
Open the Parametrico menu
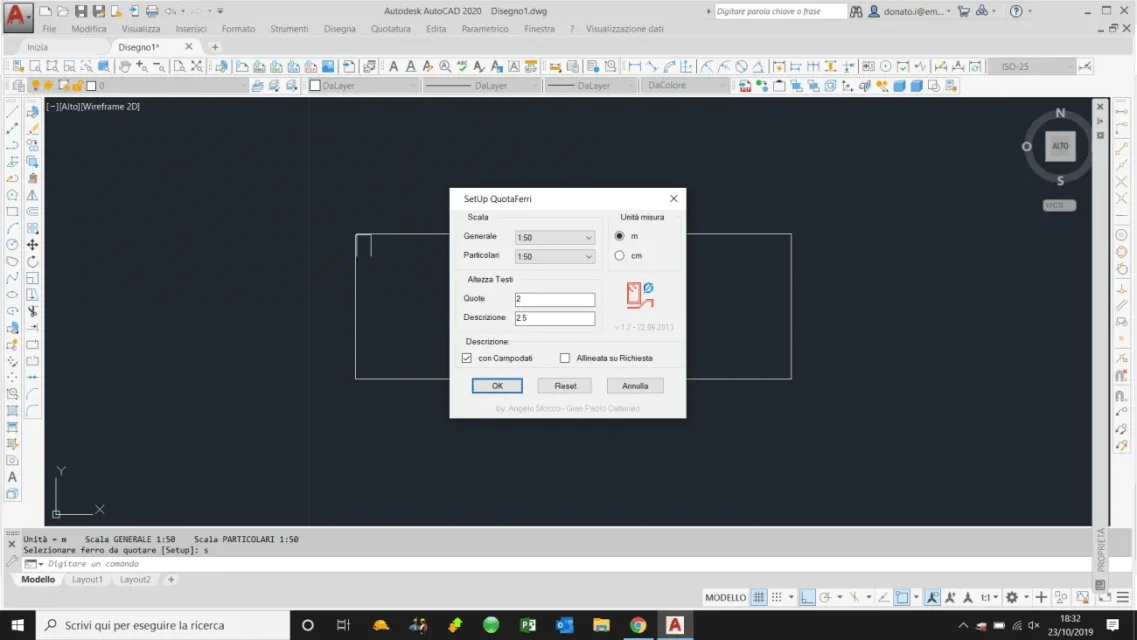[485, 29]
